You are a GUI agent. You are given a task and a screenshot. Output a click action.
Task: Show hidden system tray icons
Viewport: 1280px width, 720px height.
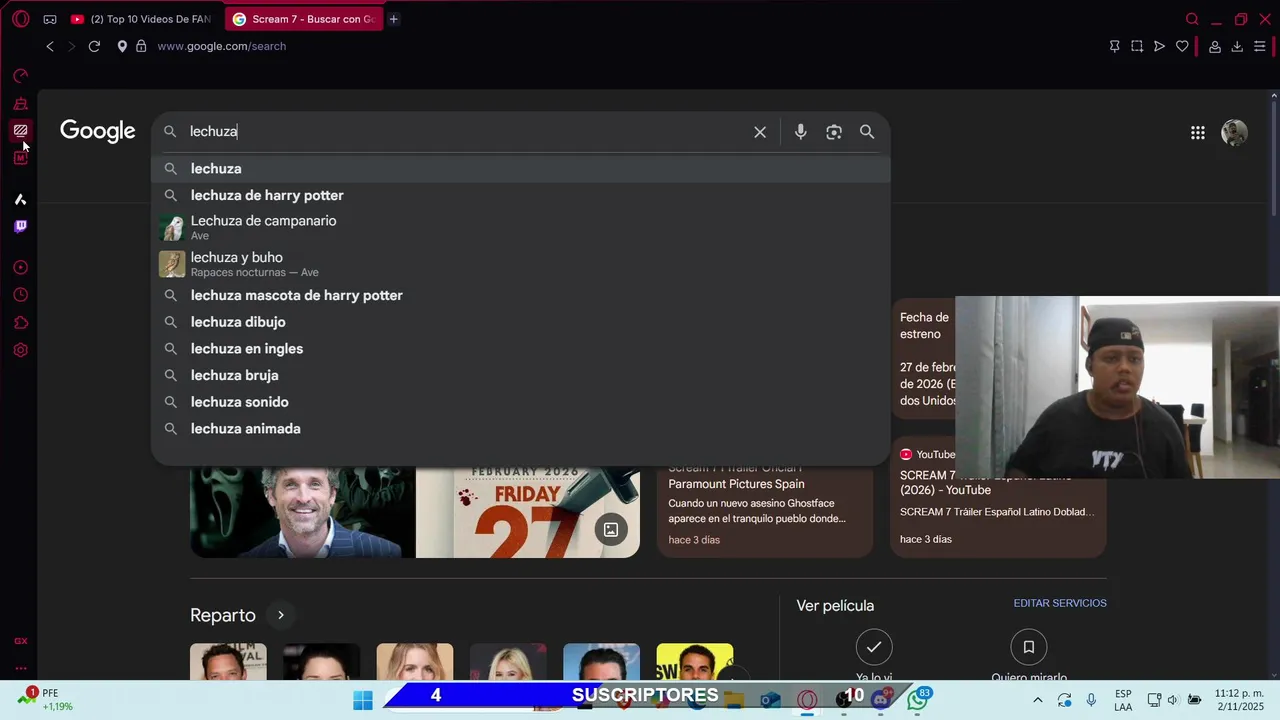click(x=1037, y=700)
